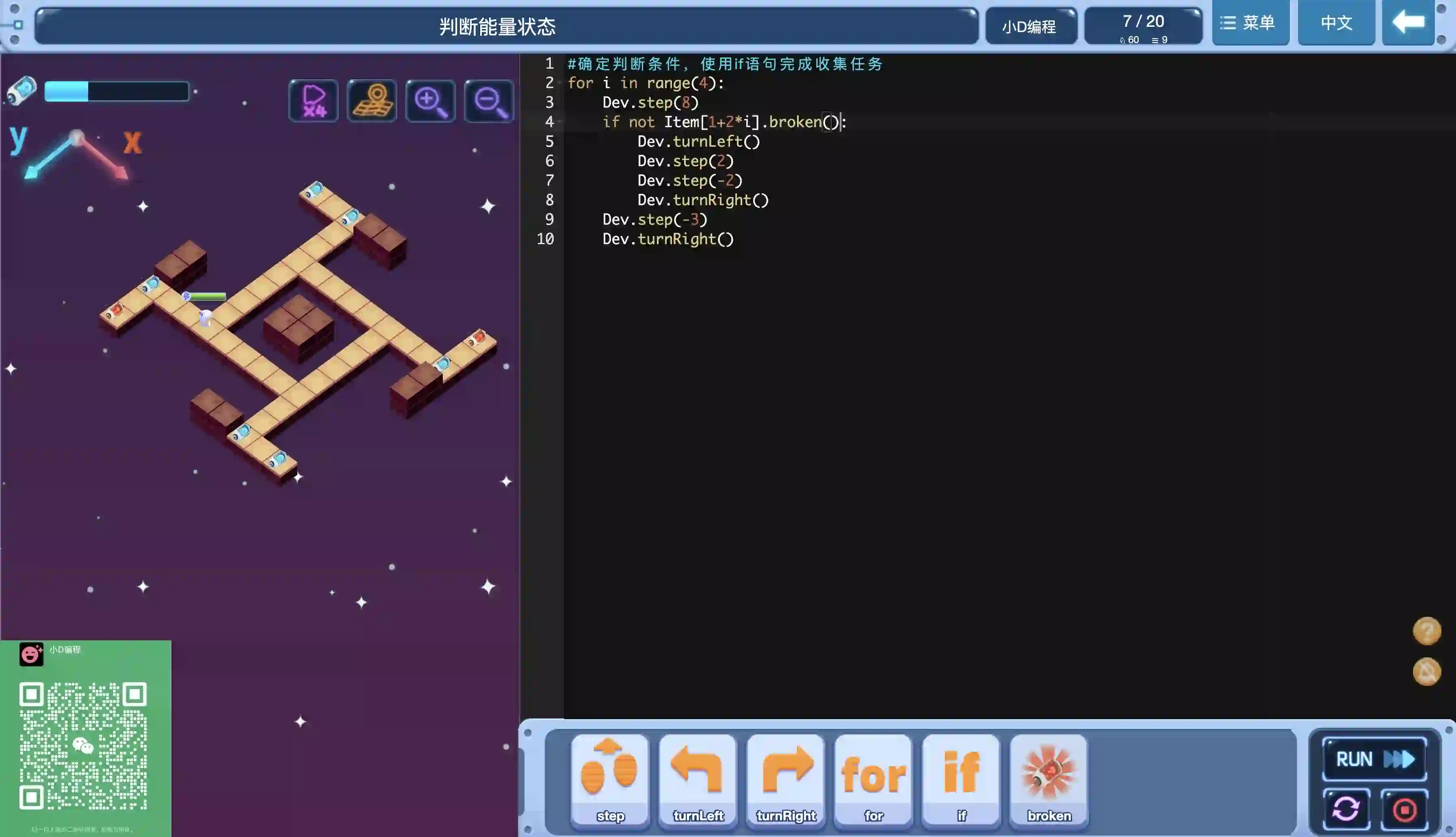Zoom out of the game map

click(x=489, y=101)
